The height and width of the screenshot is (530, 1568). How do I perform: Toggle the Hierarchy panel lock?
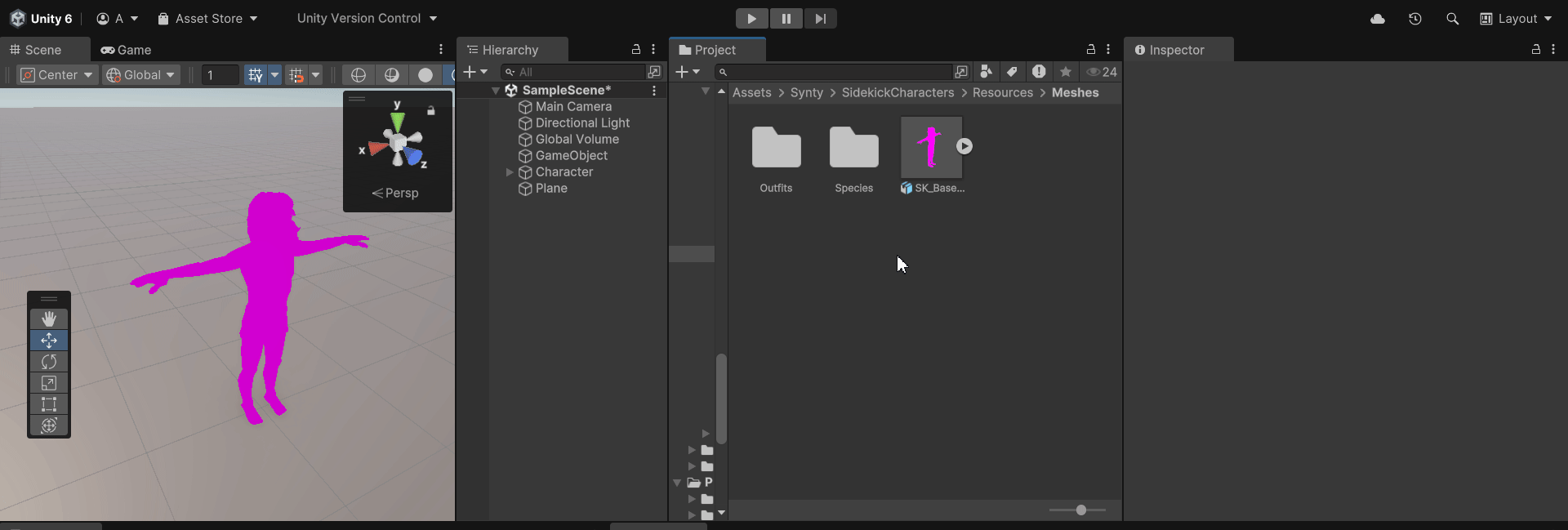636,50
